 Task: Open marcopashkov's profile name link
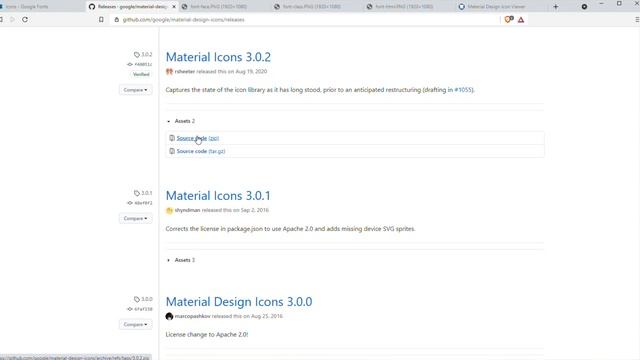point(193,316)
